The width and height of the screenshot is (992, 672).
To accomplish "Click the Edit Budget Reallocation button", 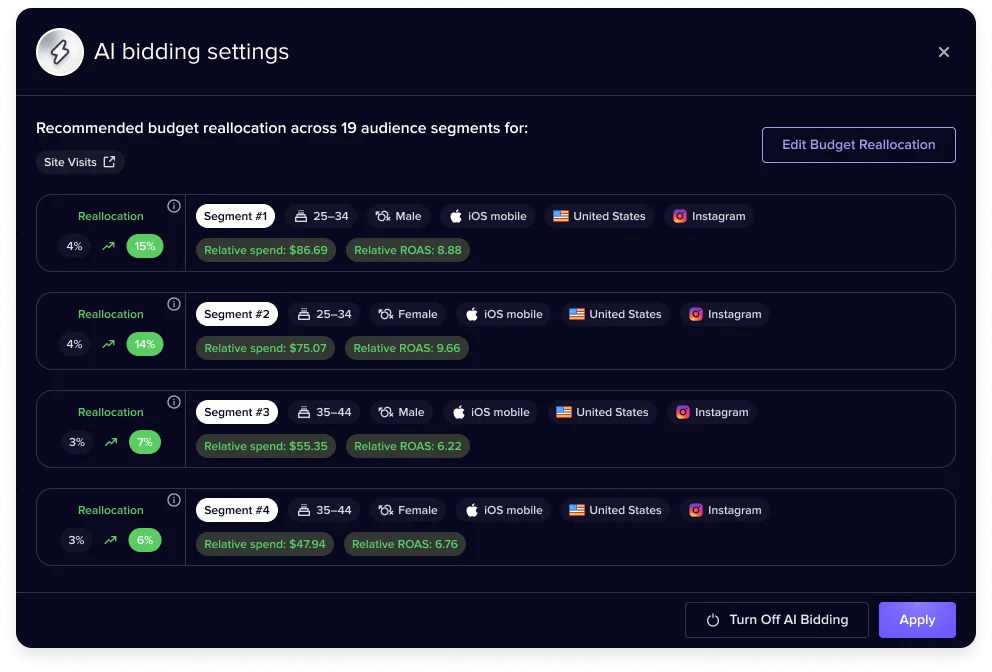I will [859, 145].
